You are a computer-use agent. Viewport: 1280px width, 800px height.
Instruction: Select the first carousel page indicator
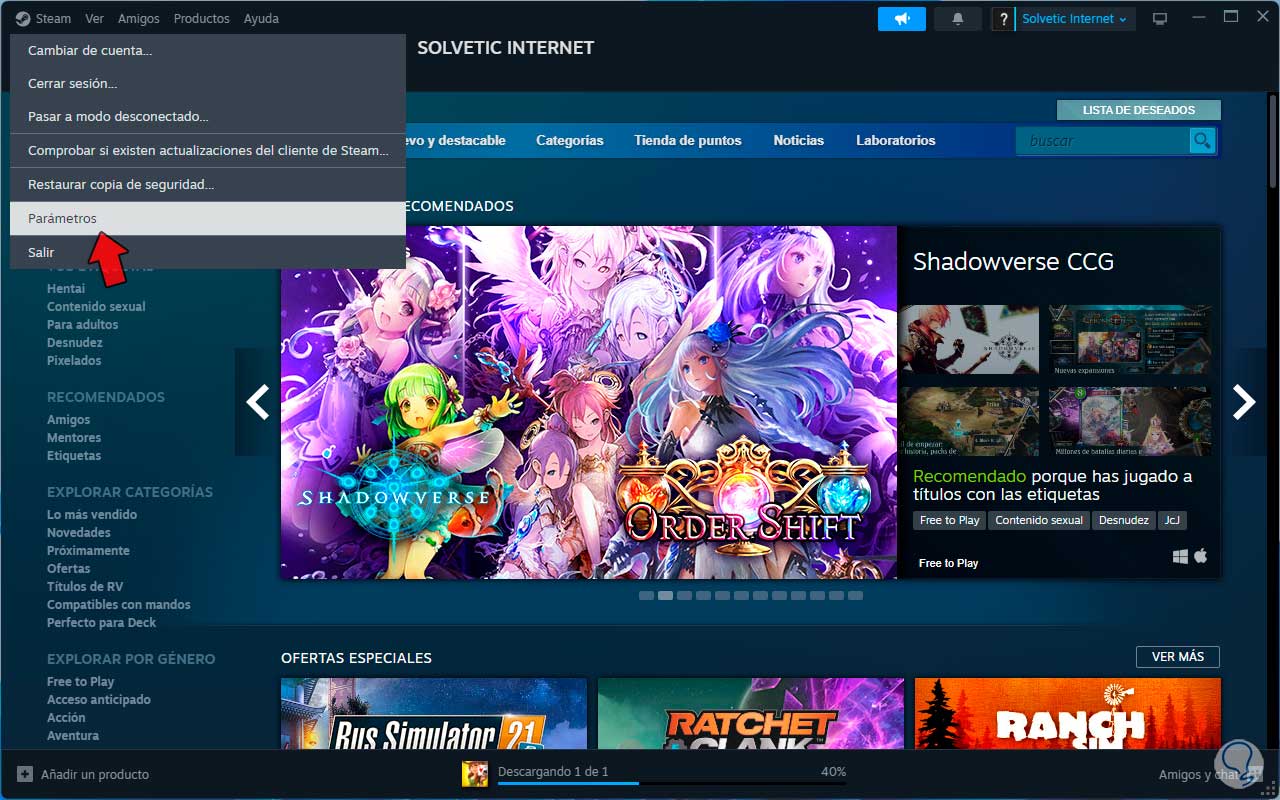pyautogui.click(x=646, y=595)
